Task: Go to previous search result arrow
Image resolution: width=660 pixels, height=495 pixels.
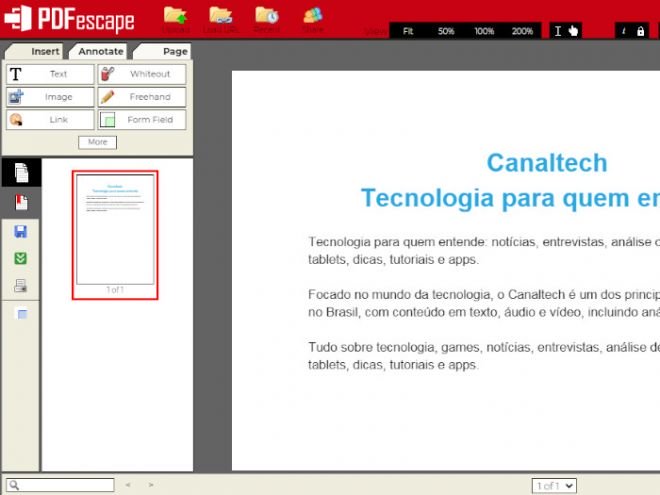Action: pos(128,485)
